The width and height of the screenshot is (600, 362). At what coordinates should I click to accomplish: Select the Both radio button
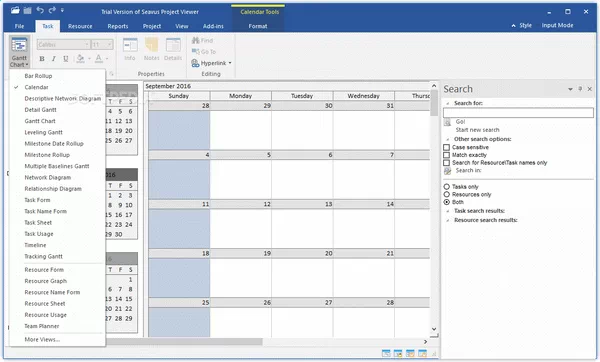pos(446,202)
